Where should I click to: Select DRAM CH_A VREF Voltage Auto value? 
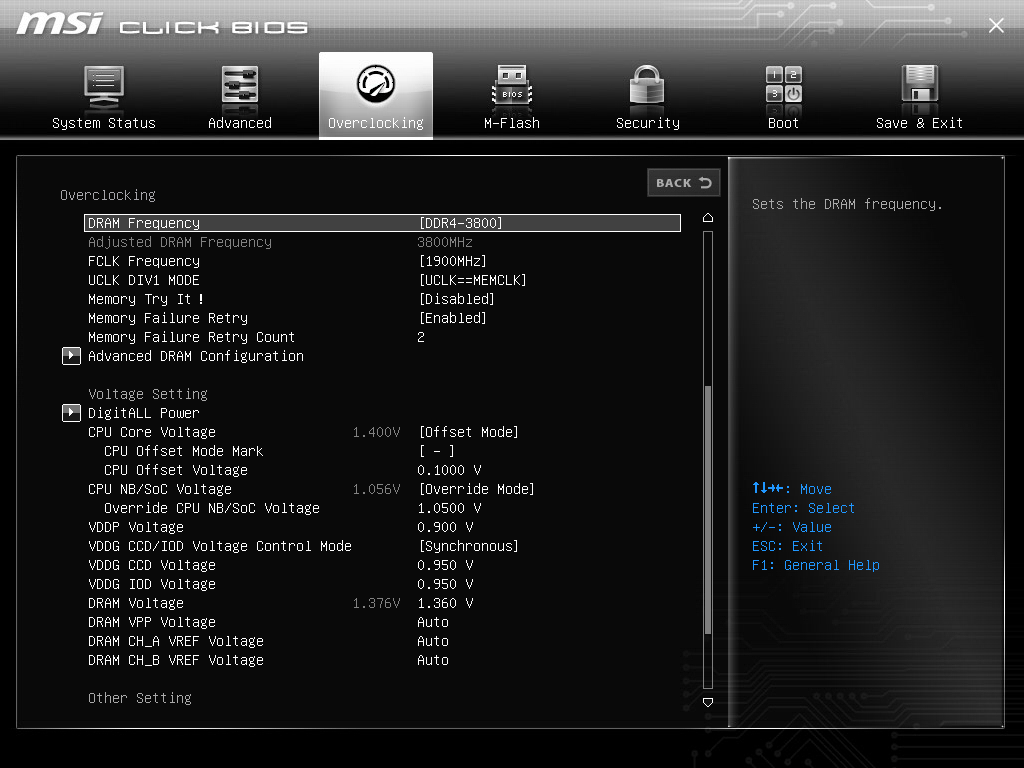(x=433, y=641)
